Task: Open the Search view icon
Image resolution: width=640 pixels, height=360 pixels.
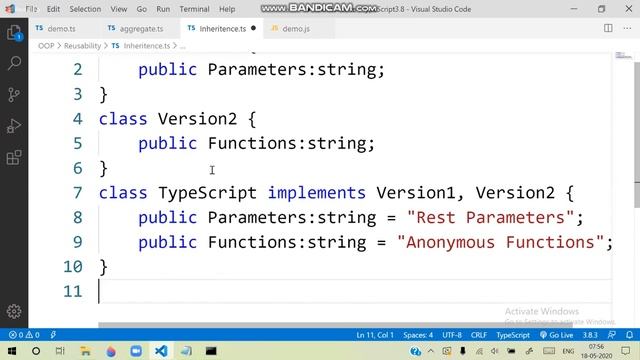Action: click(x=14, y=63)
